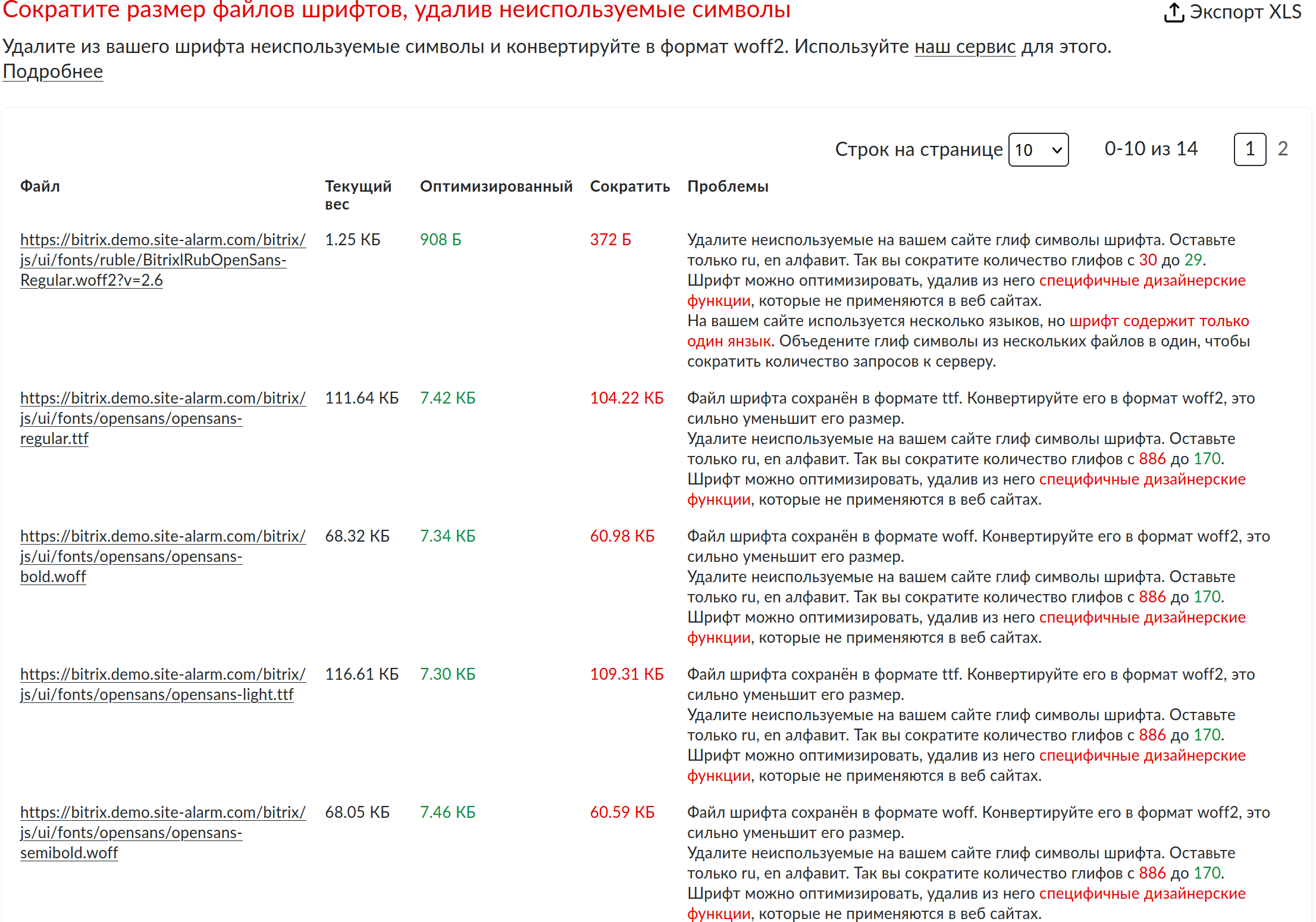Viewport: 1316px width, 922px height.
Task: Open opensans-light.ttf file link
Action: pos(157,695)
